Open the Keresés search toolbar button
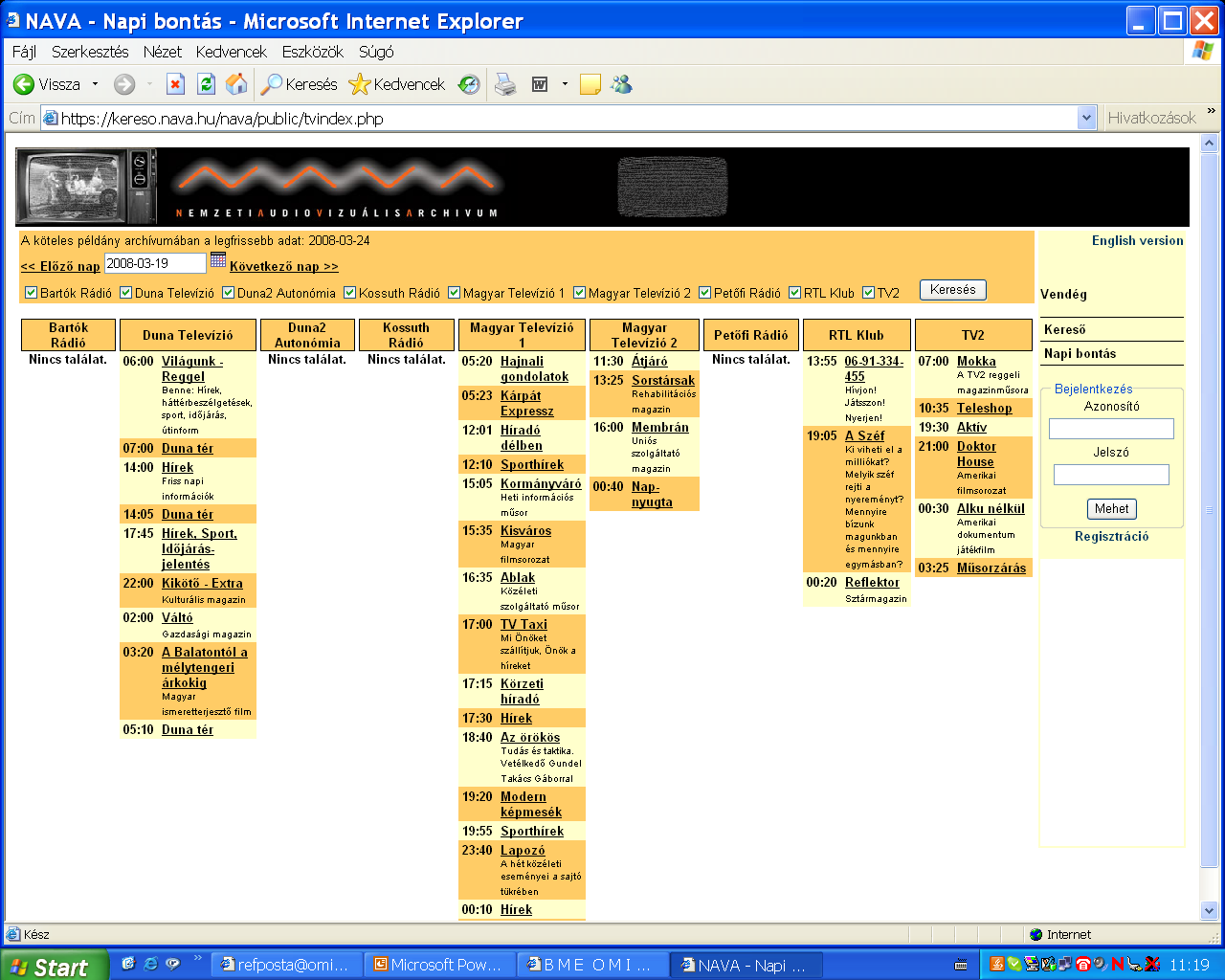 300,84
